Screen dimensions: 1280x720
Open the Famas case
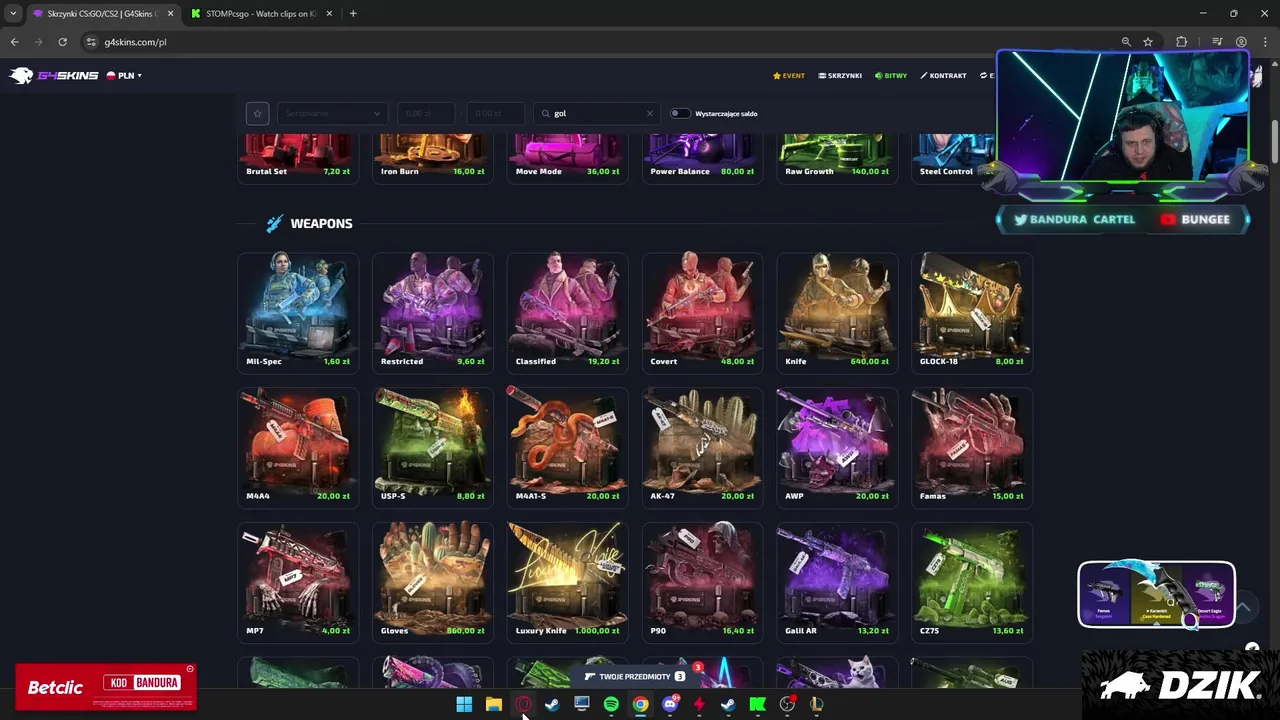point(972,446)
